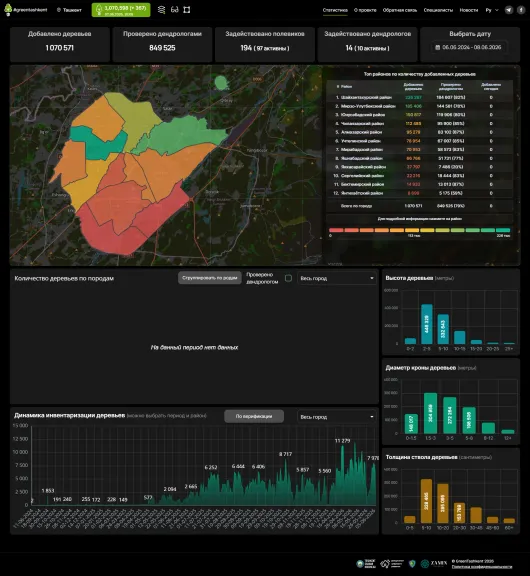Open the Telegram social icon

[509, 10]
